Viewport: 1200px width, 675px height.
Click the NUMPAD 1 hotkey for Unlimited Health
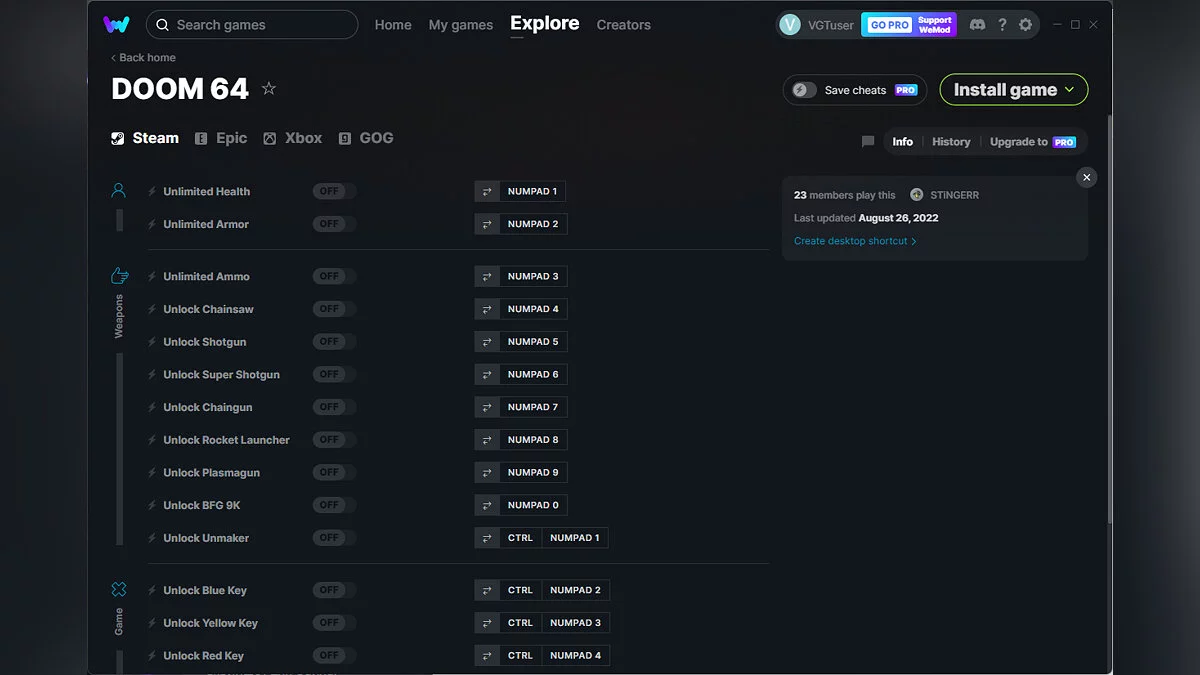pos(533,191)
